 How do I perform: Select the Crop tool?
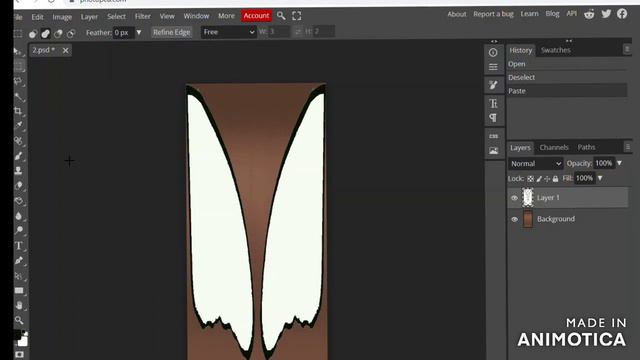(18, 111)
